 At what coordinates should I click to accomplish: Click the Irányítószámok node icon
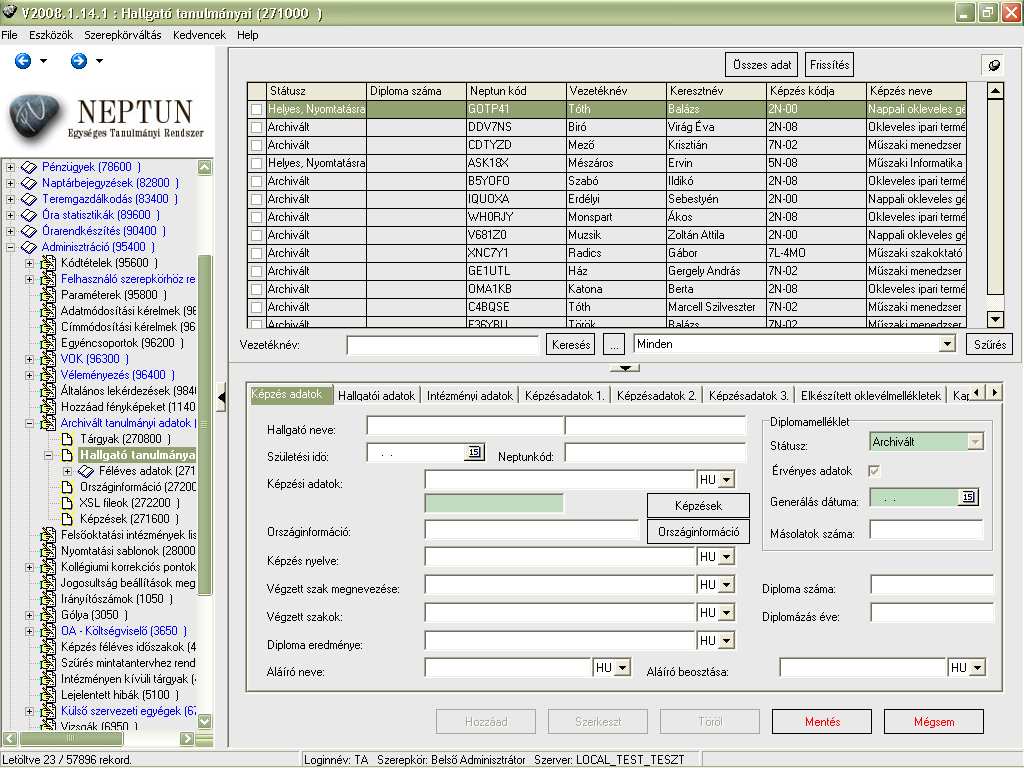pos(48,599)
